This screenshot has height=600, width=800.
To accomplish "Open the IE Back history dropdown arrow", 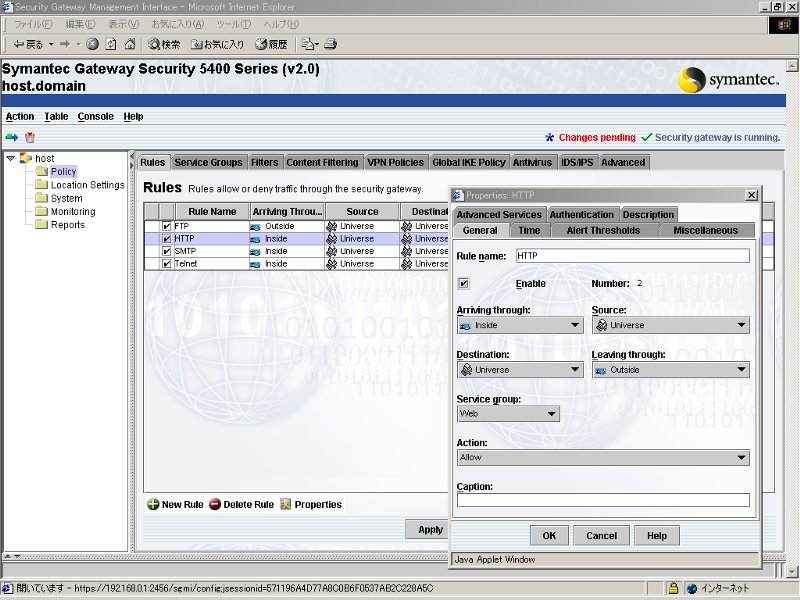I will (x=51, y=44).
